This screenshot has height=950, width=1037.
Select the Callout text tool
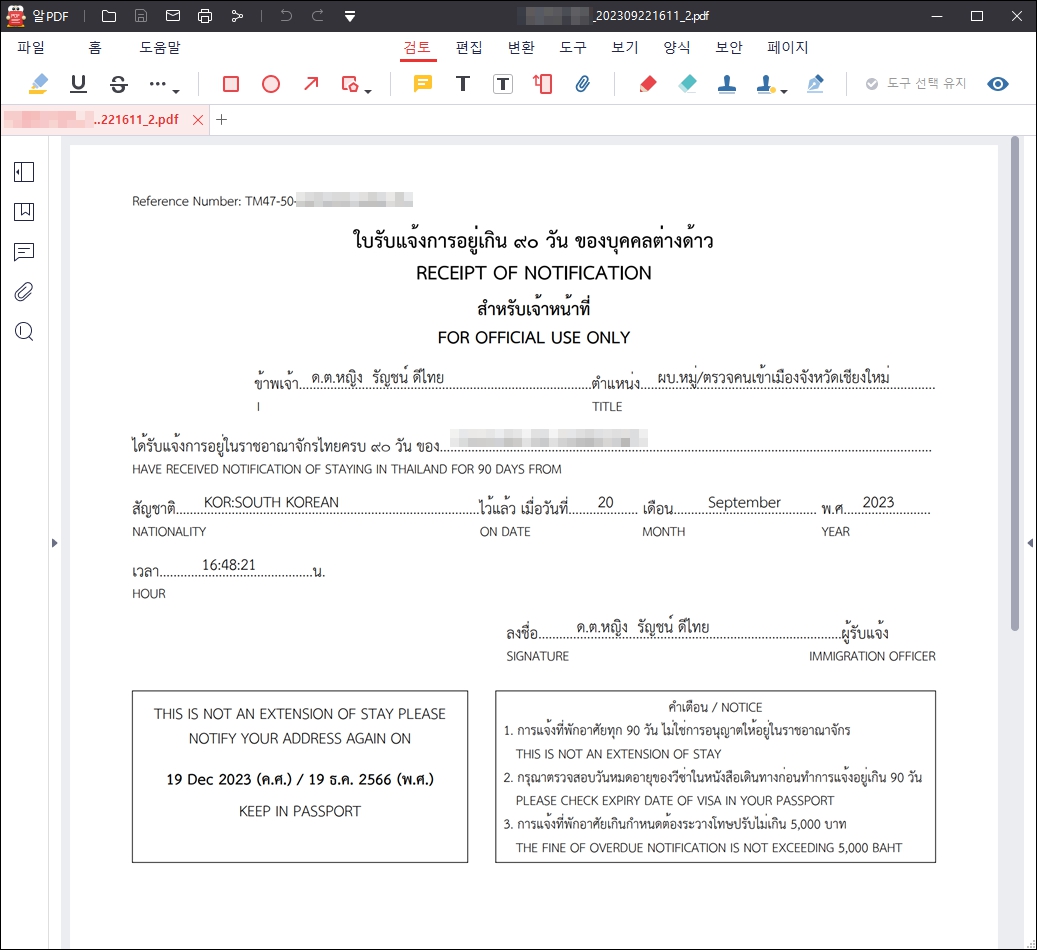point(542,84)
